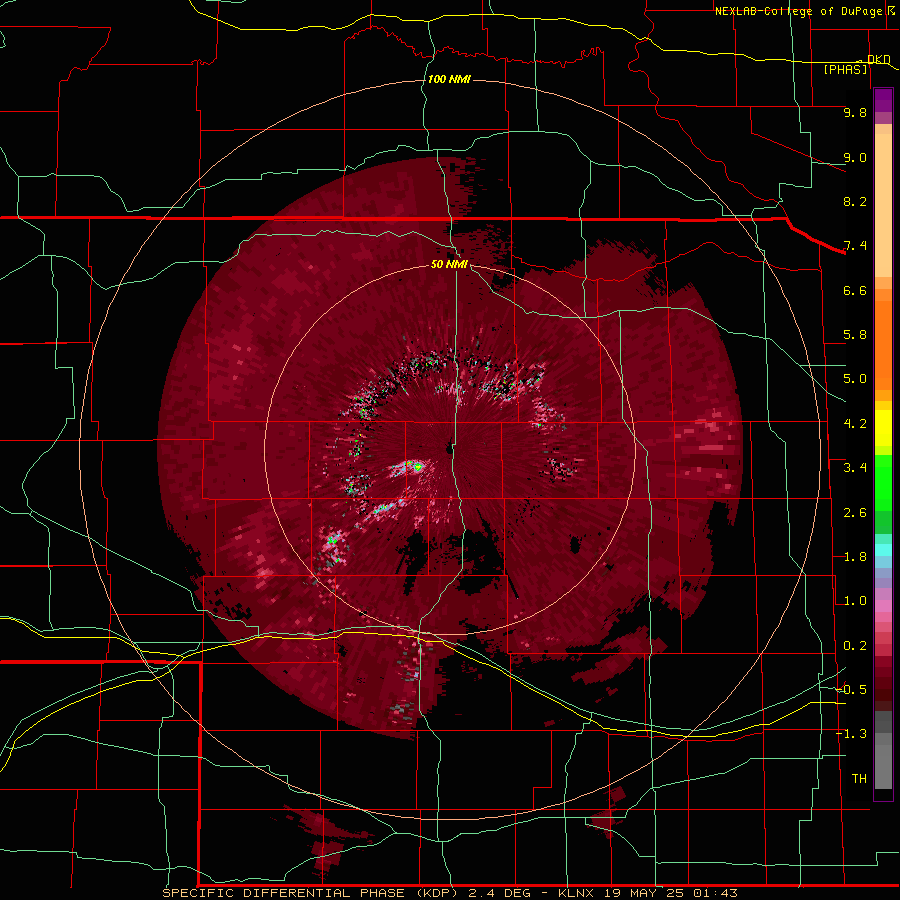This screenshot has width=900, height=900.
Task: Click the peach color bar segment near 8.2
Action: tap(883, 205)
